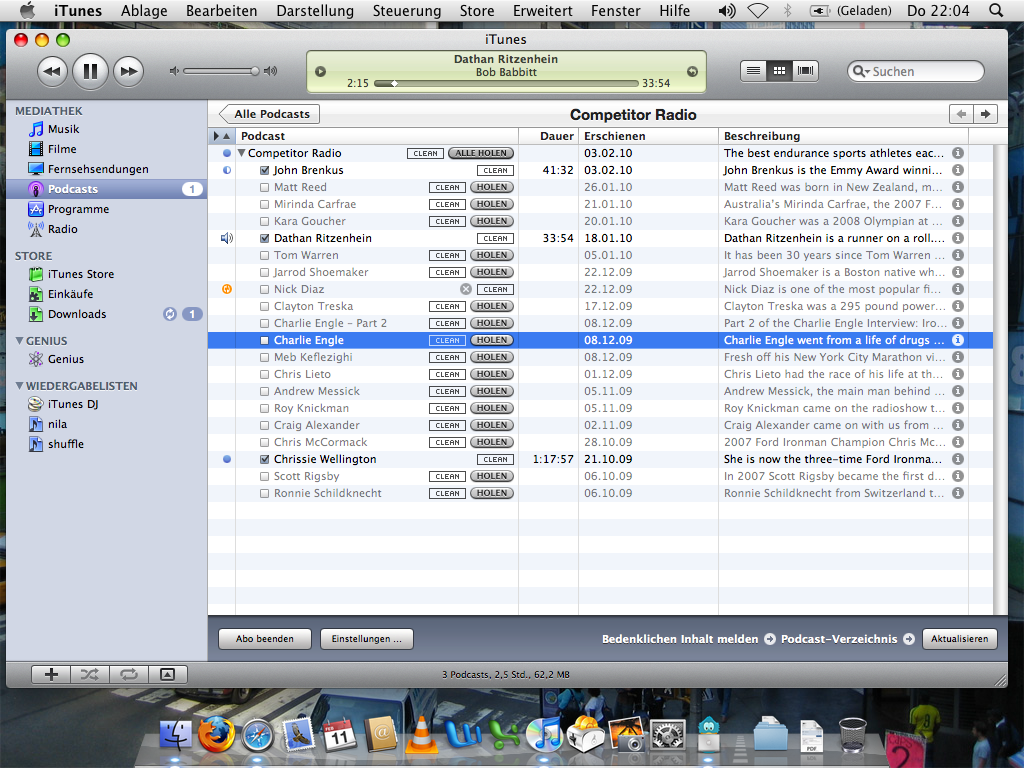
Task: Skip back to the previous track
Action: 52,71
